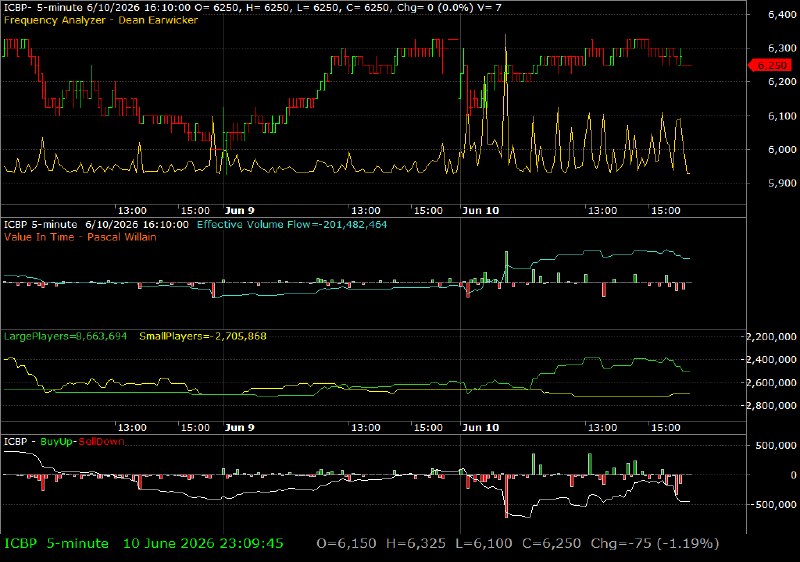Click the 6,300 price axis label
This screenshot has height=562, width=800.
782,48
